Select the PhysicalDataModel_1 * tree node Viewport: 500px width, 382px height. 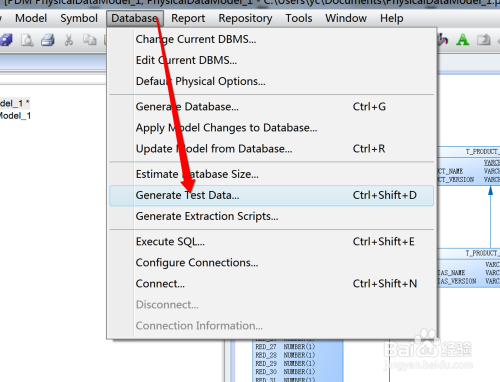(15, 103)
